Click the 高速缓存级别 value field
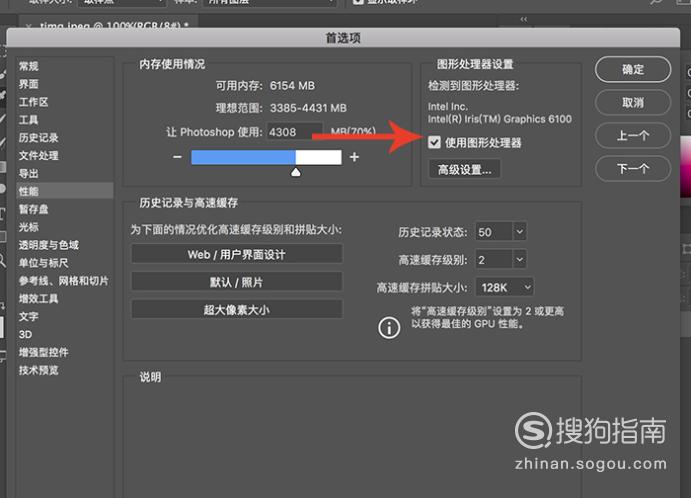This screenshot has width=691, height=498. point(494,260)
